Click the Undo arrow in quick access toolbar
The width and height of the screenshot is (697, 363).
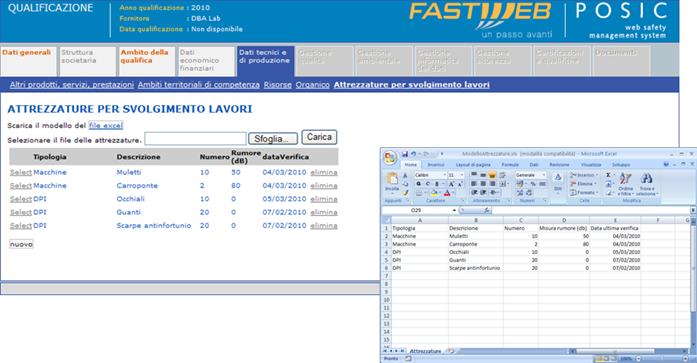click(x=413, y=154)
